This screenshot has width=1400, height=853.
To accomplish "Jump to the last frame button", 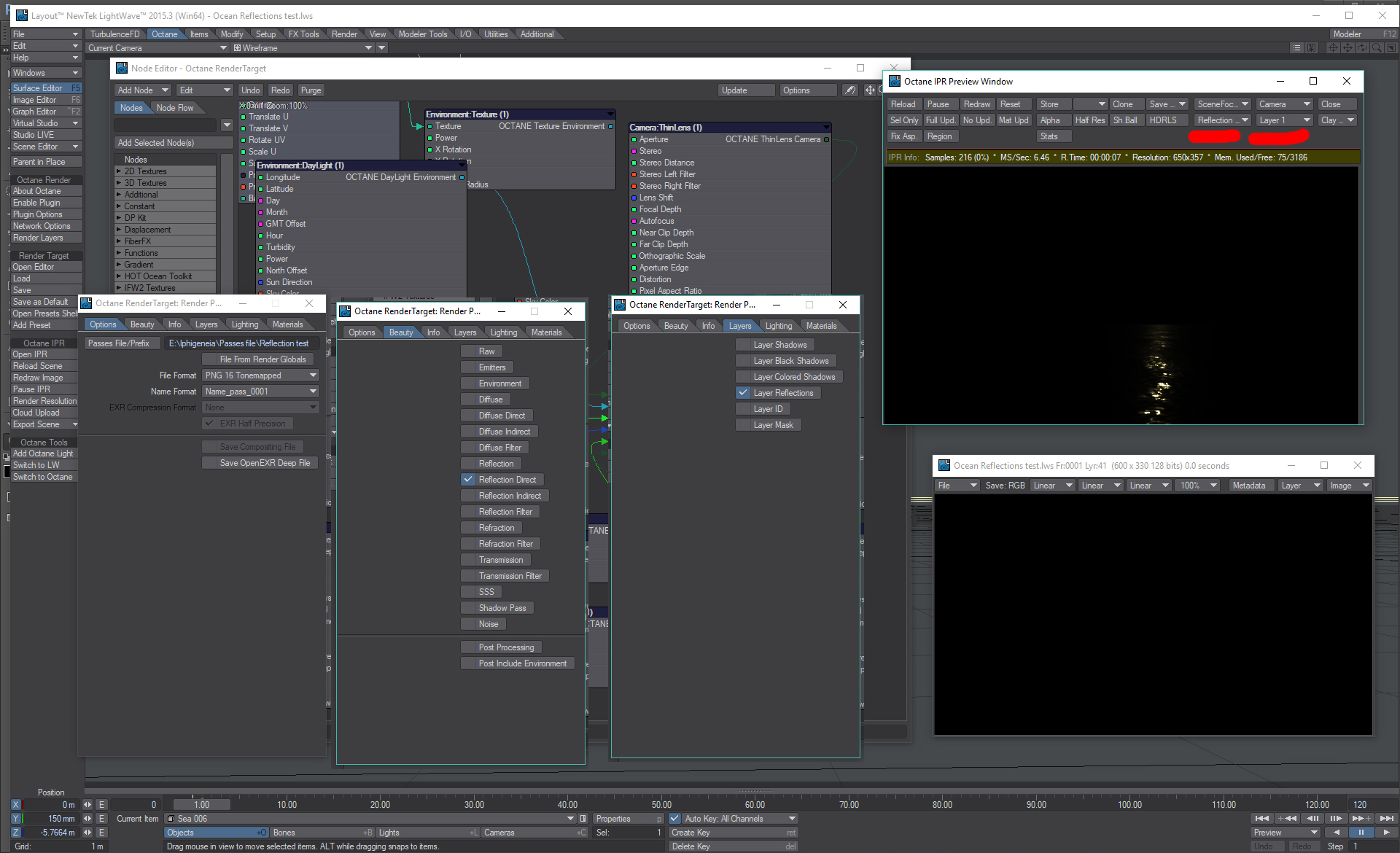I will (x=1387, y=818).
